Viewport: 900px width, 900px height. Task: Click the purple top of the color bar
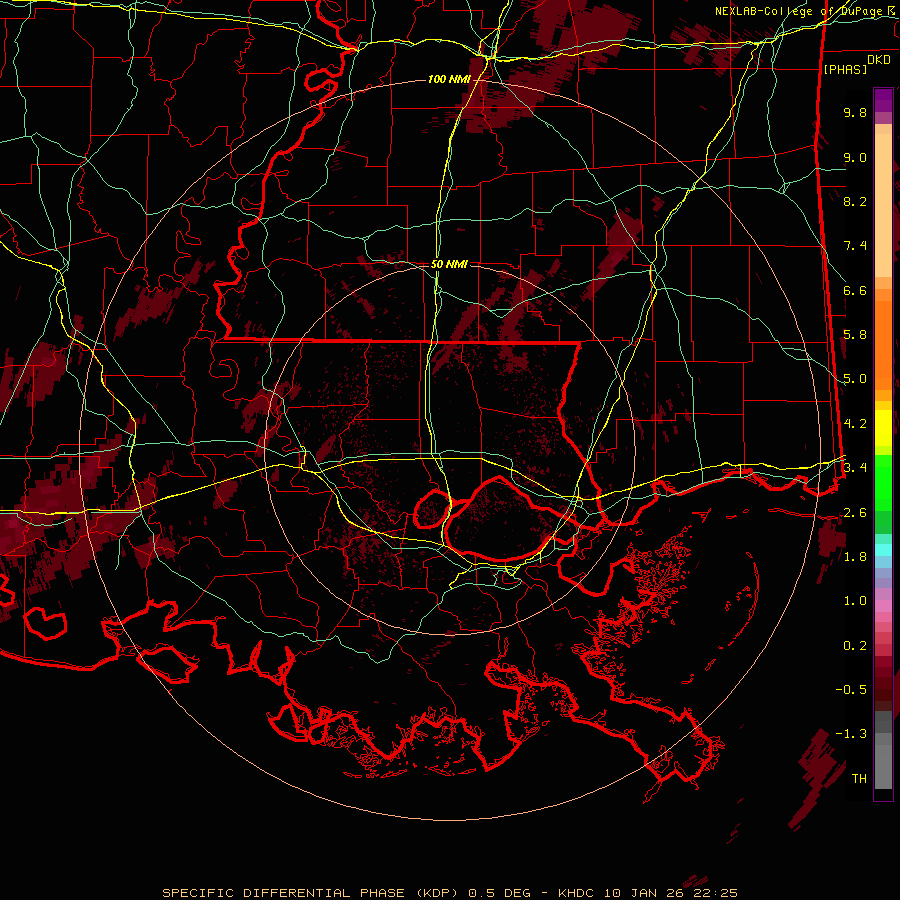point(883,100)
